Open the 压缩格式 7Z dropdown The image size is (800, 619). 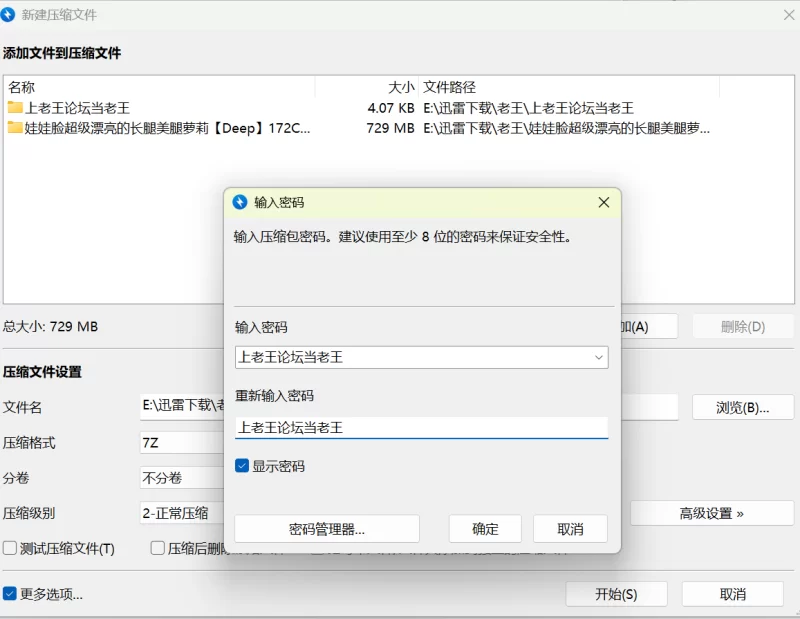click(x=182, y=442)
